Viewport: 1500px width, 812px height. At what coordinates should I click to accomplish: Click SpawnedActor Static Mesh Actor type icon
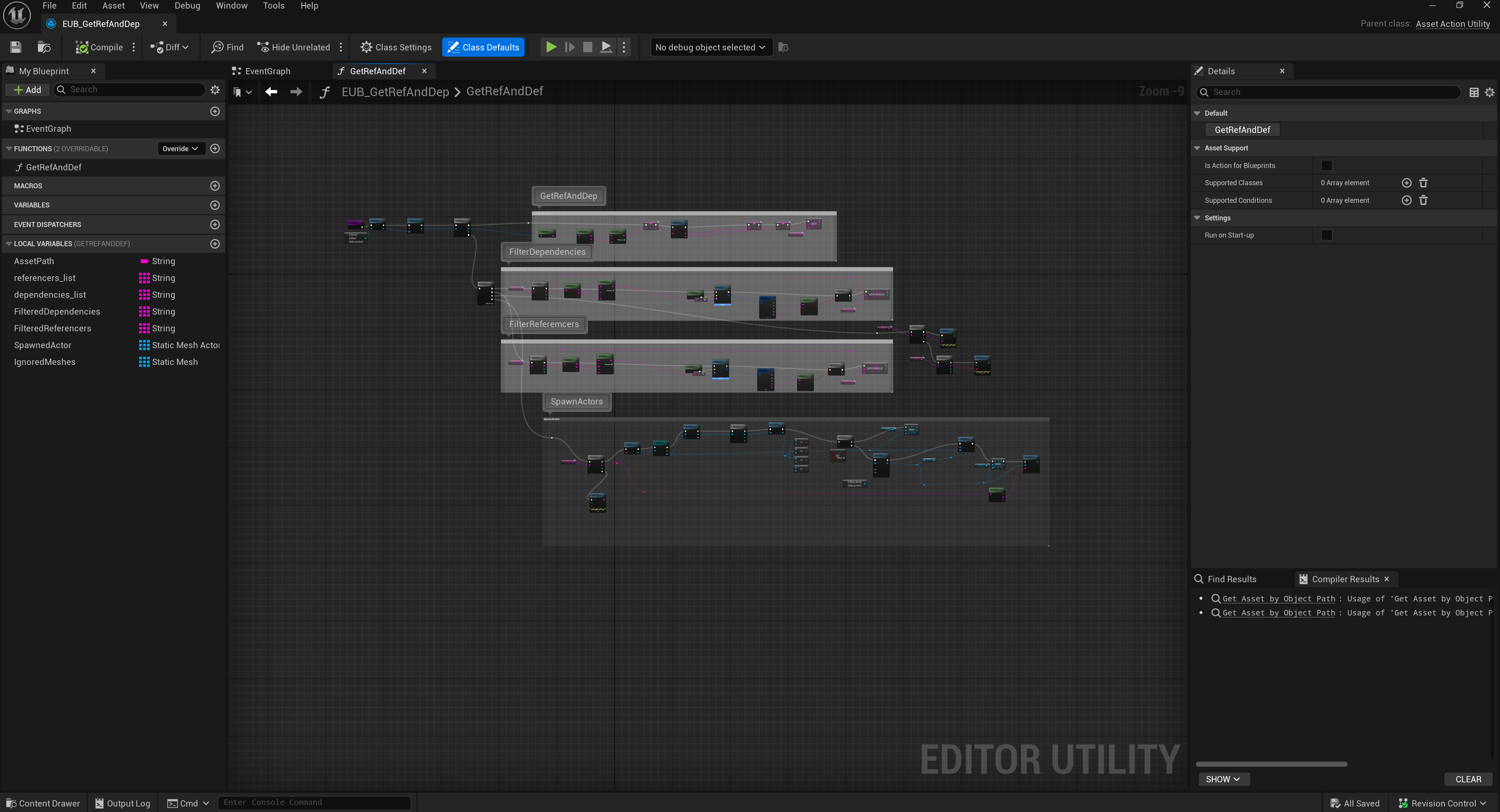pyautogui.click(x=144, y=345)
